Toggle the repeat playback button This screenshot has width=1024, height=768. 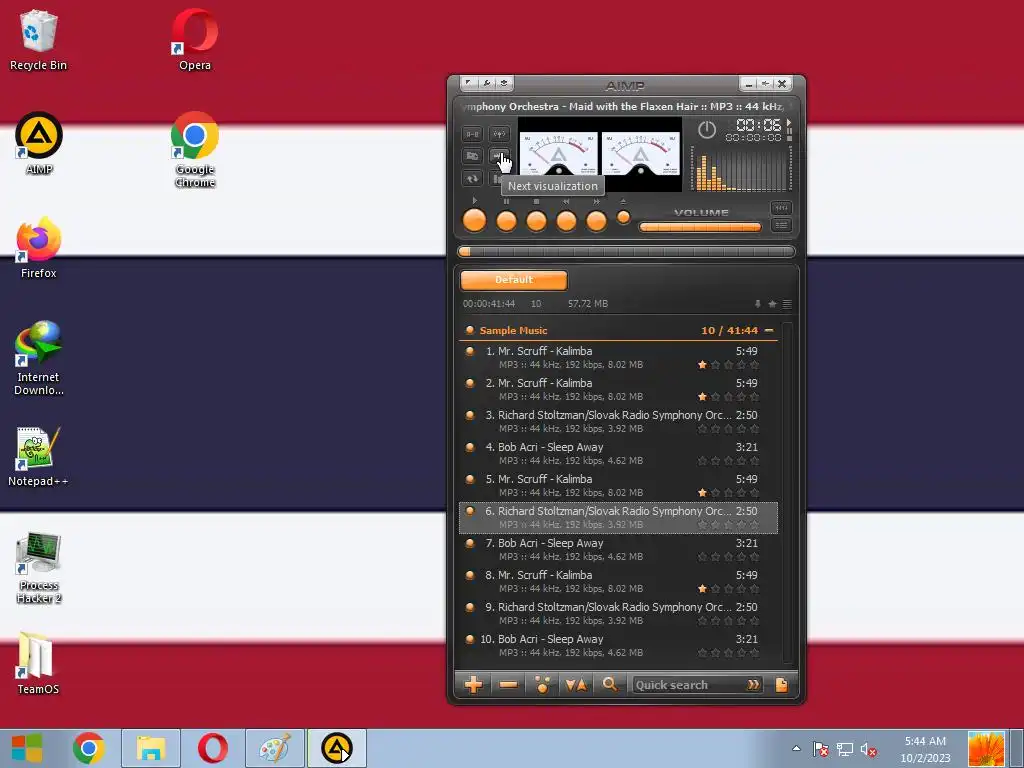(472, 178)
